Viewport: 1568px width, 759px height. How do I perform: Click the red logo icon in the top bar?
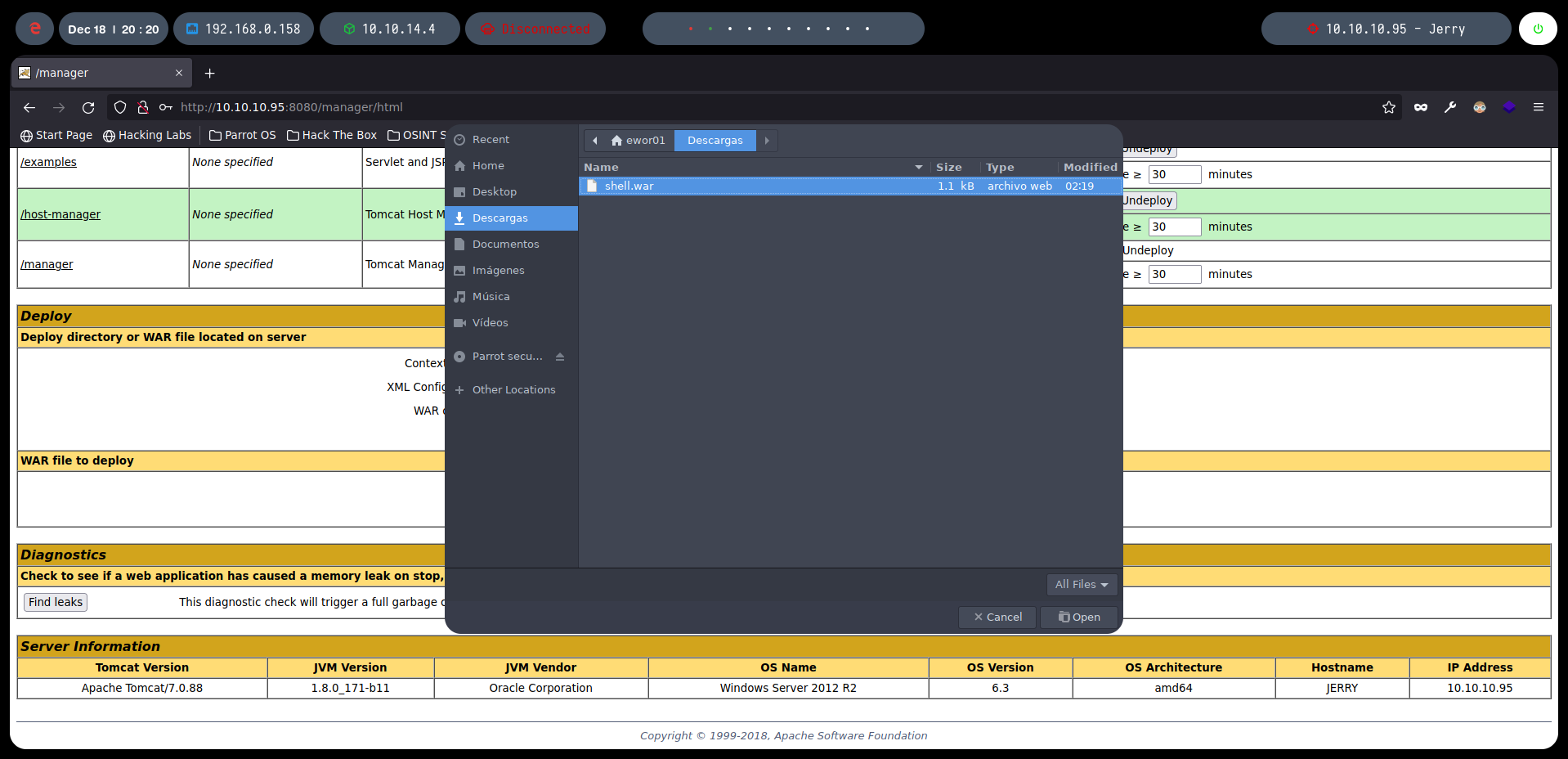[x=34, y=29]
